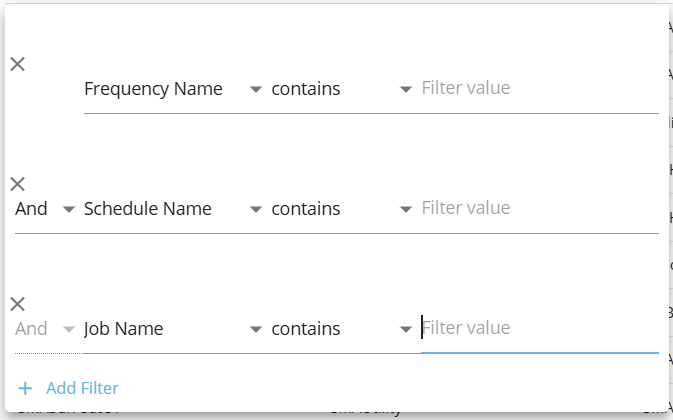Focus the Filter value field for Frequency Name
Viewport: 673px width, 420px height.
[538, 89]
